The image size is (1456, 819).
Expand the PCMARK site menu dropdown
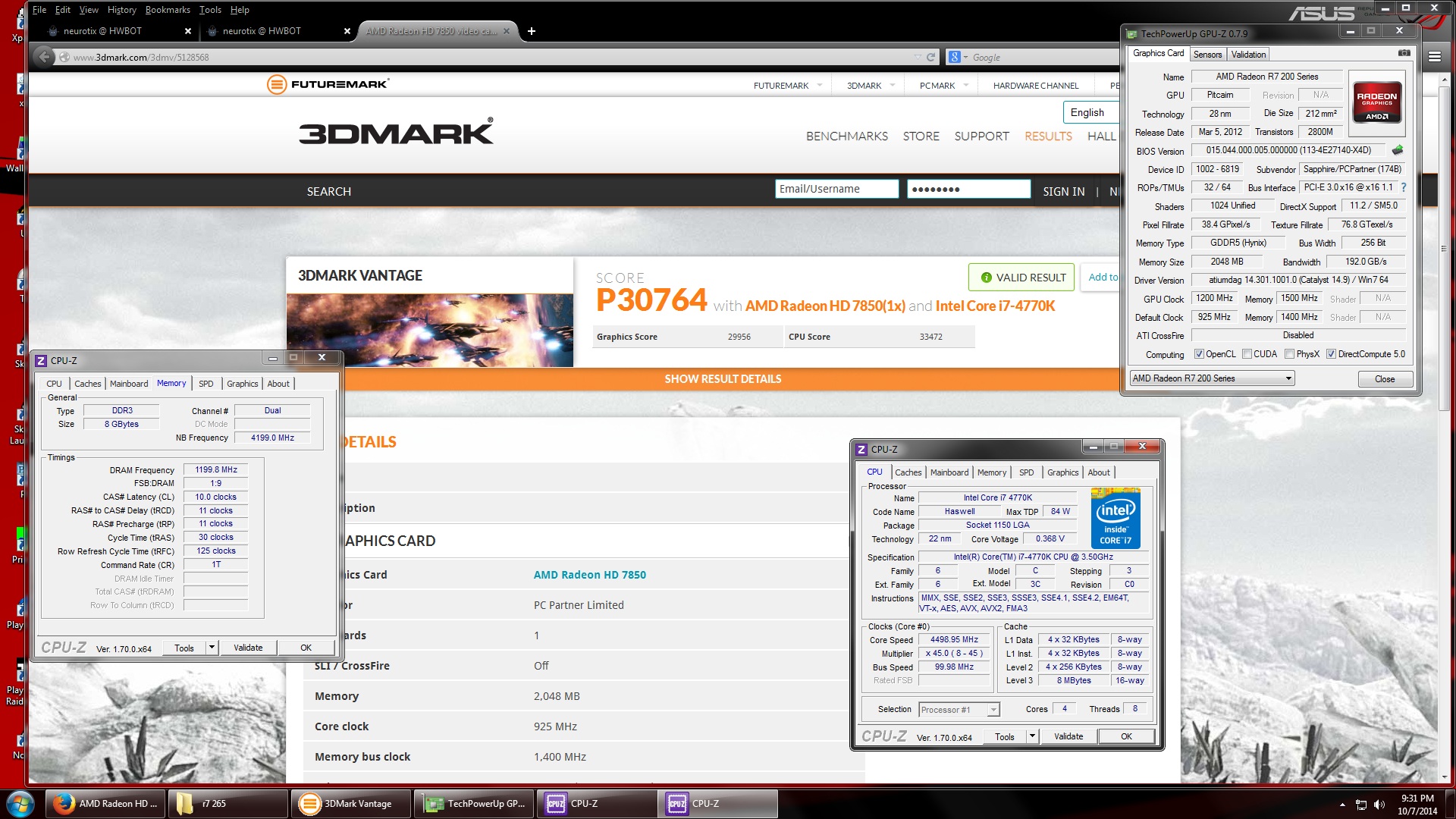[x=966, y=86]
